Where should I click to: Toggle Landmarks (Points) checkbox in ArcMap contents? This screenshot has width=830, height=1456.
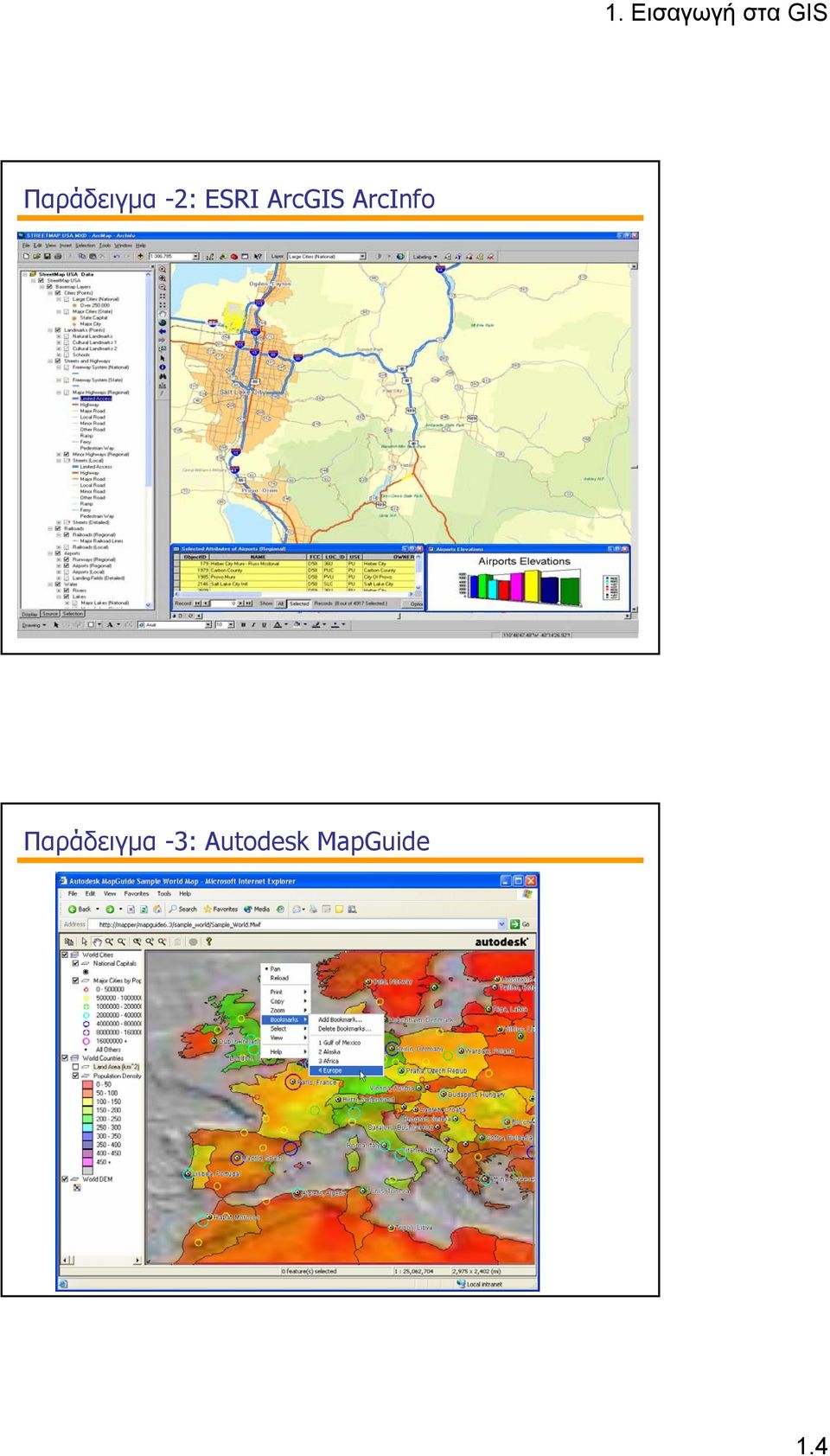pos(58,329)
